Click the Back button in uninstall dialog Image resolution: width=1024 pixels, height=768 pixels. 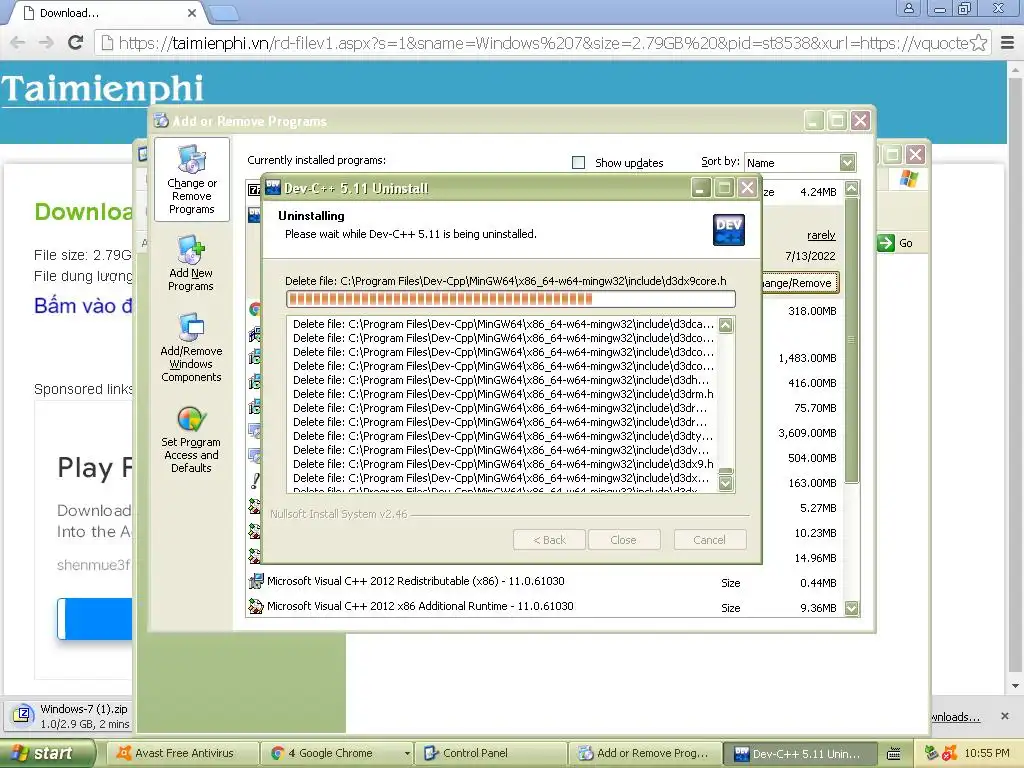pos(549,540)
